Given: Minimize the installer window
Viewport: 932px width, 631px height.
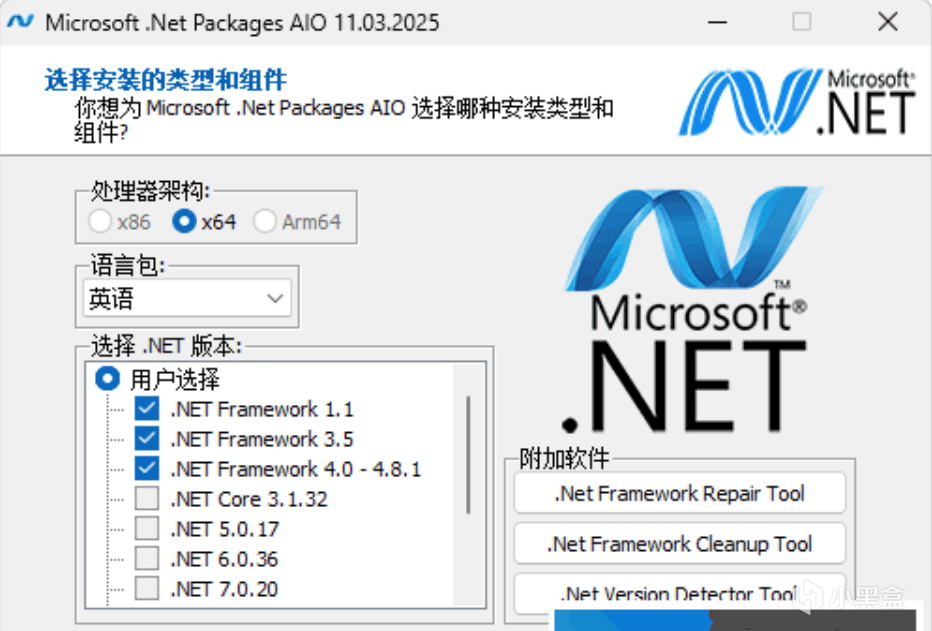Looking at the screenshot, I should point(717,23).
